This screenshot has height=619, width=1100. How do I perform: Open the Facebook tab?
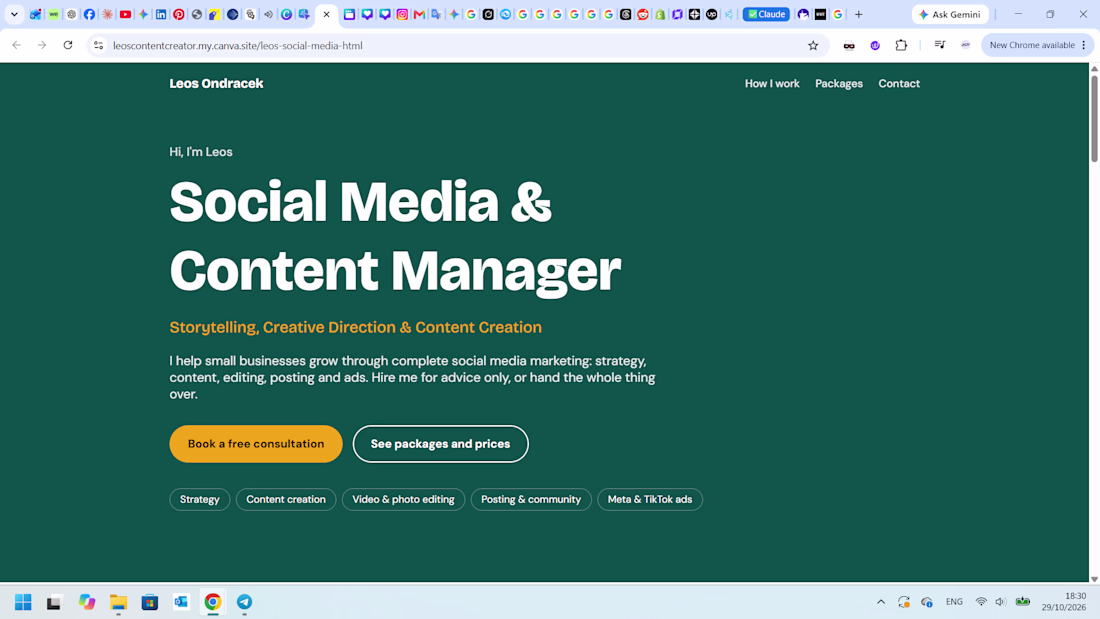tap(89, 14)
